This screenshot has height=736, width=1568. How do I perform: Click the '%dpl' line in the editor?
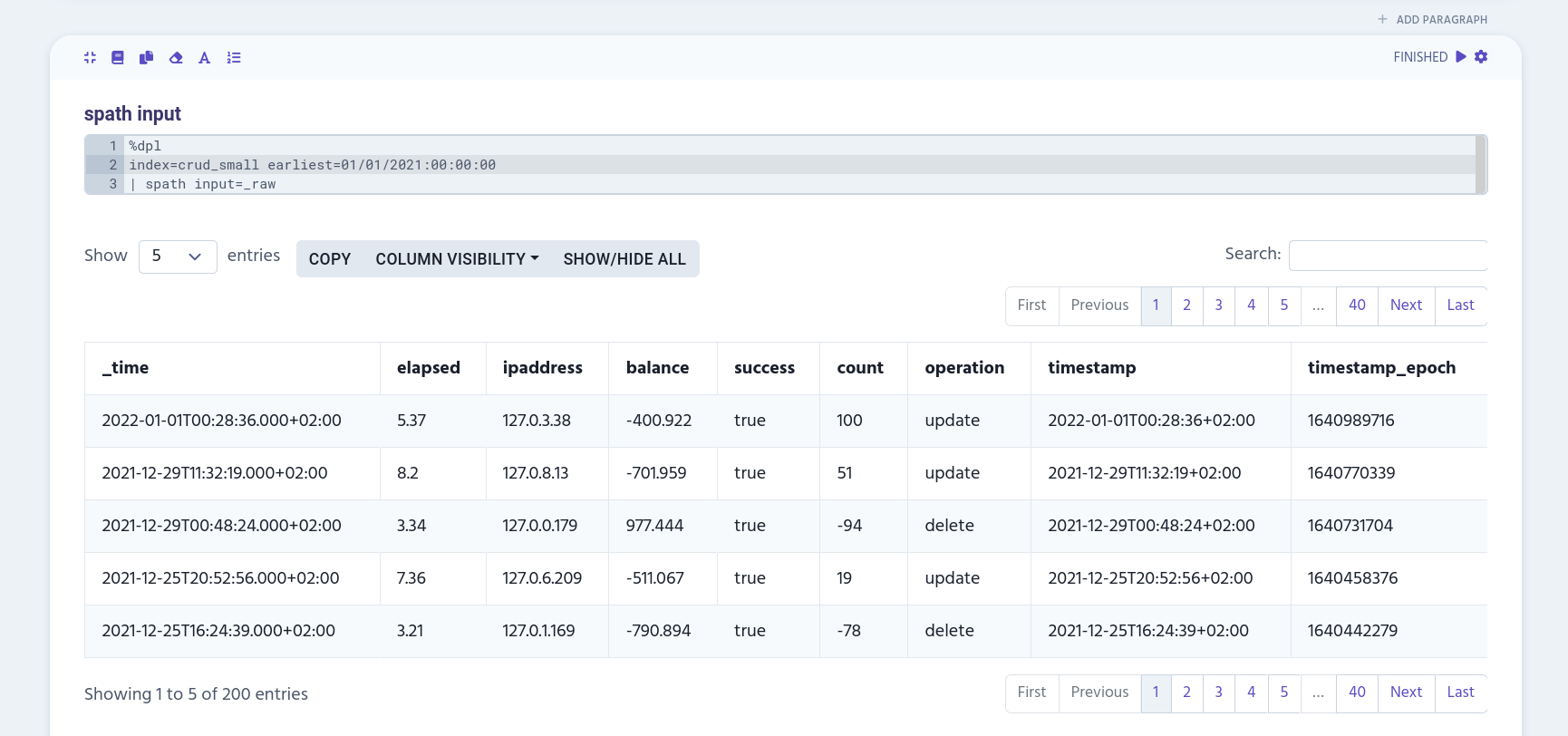145,146
